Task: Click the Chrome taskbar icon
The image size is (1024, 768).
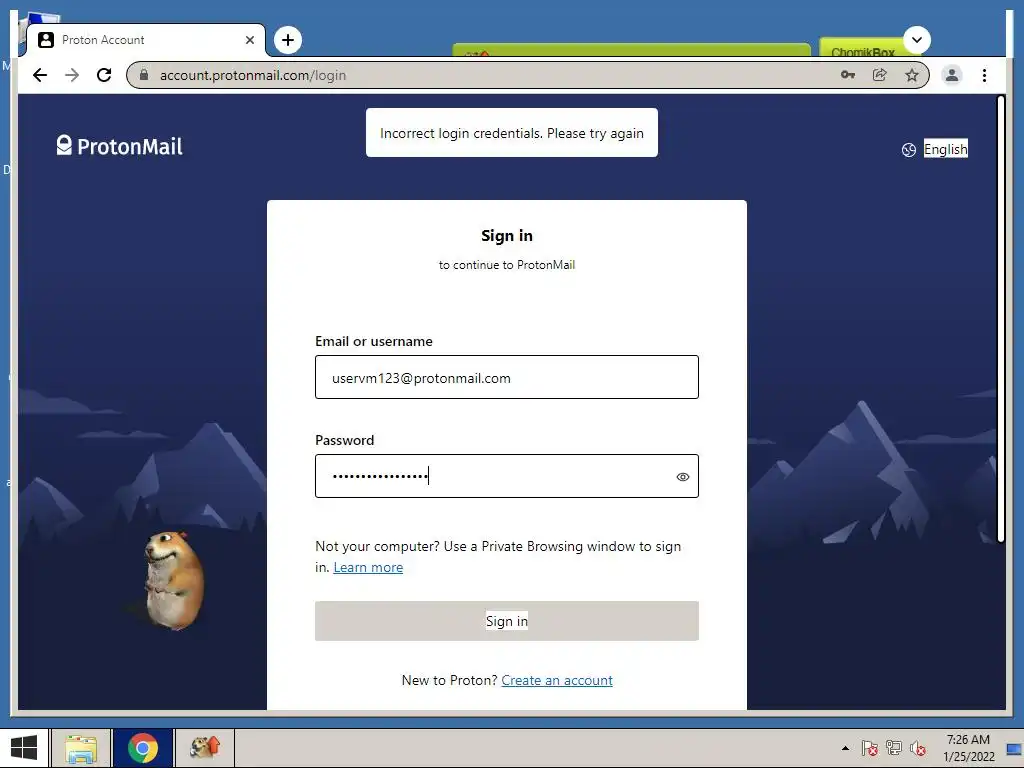Action: [x=143, y=748]
